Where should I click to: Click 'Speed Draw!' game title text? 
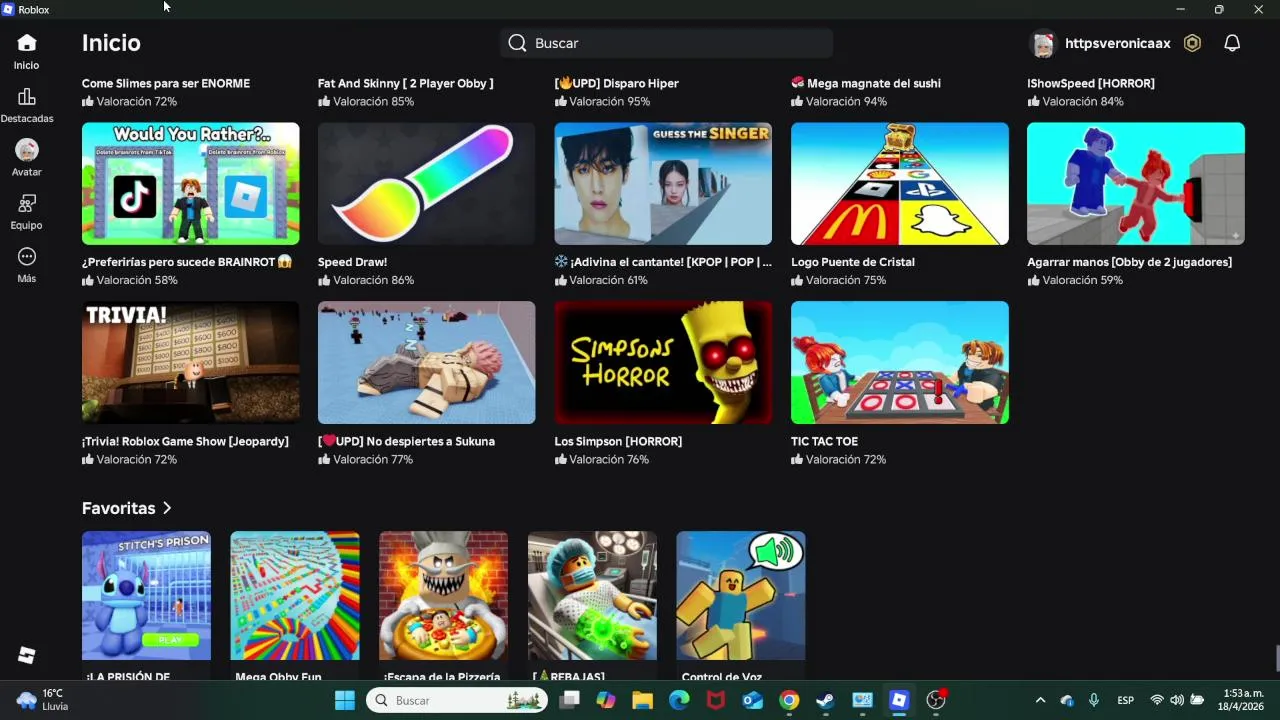click(x=352, y=262)
